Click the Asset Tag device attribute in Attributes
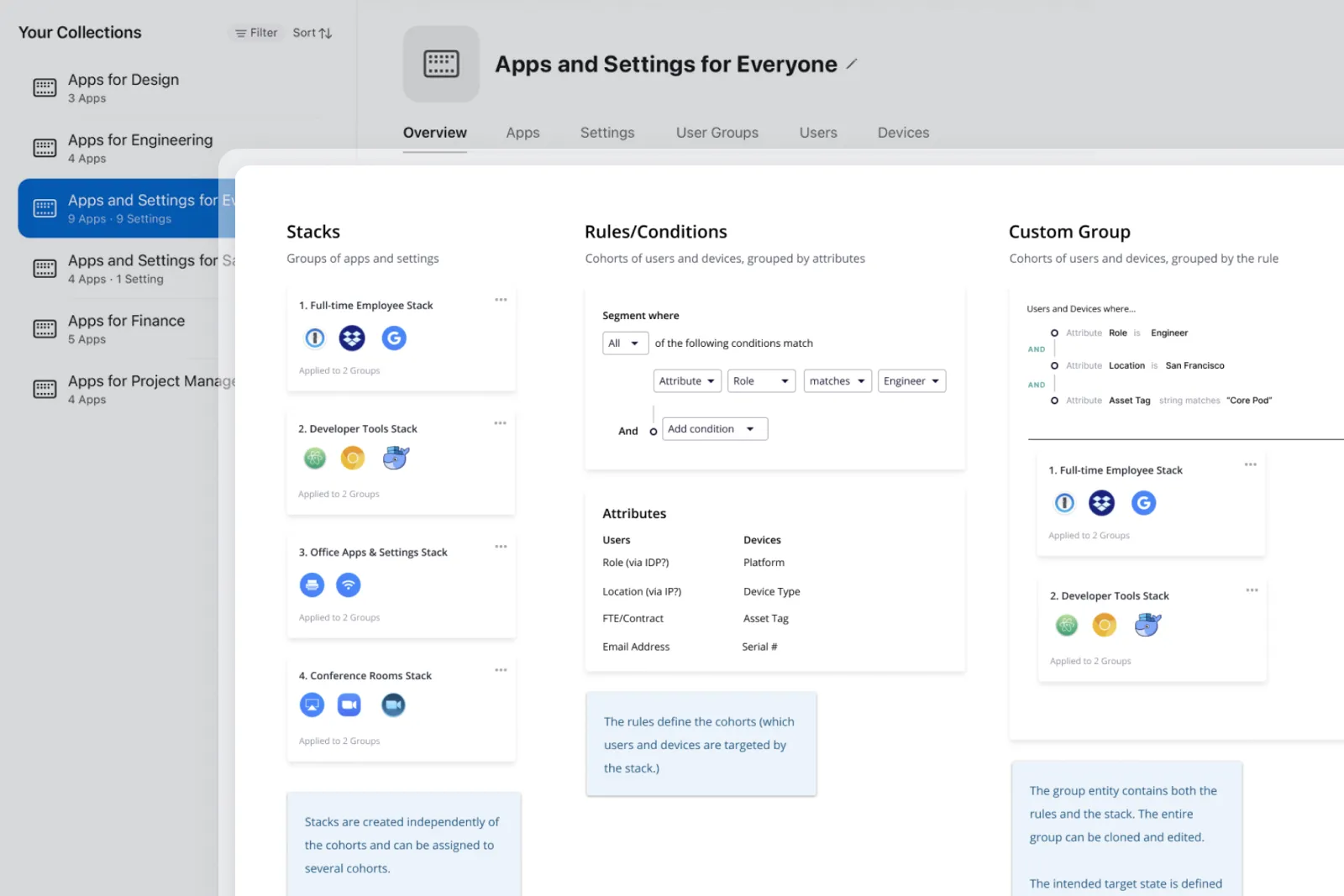 click(x=765, y=618)
